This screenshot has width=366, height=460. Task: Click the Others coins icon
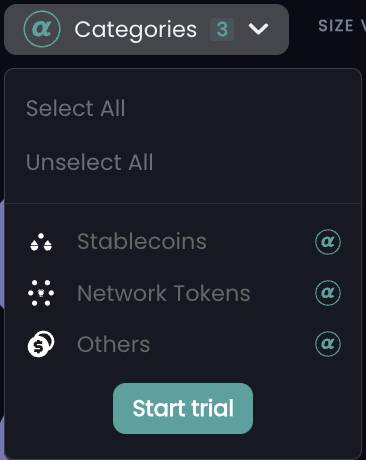(x=41, y=344)
